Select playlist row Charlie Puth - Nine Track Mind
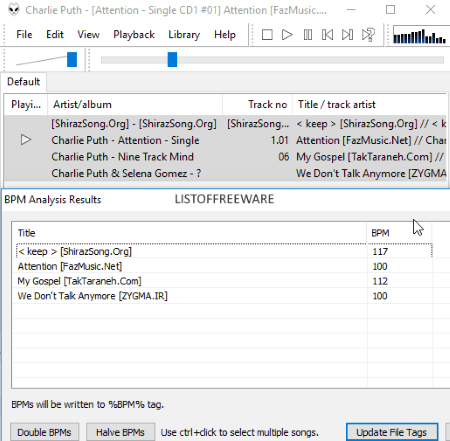450x441 pixels. (x=225, y=157)
